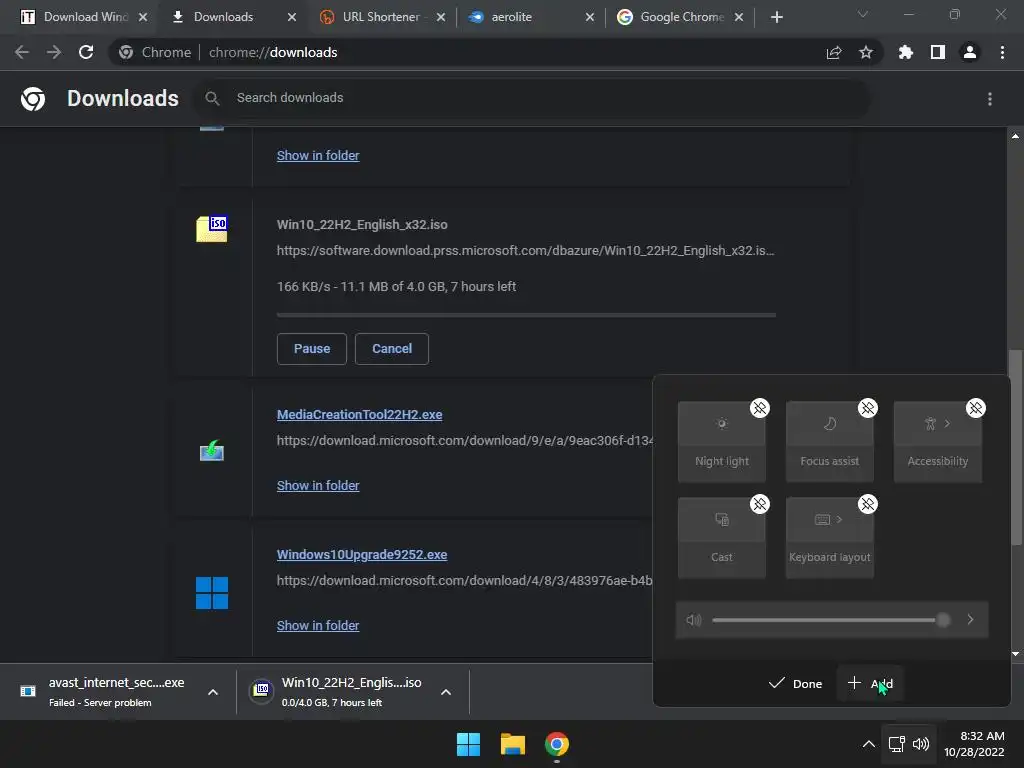Viewport: 1024px width, 768px height.
Task: Open the Extensions puzzle icon
Action: point(905,52)
